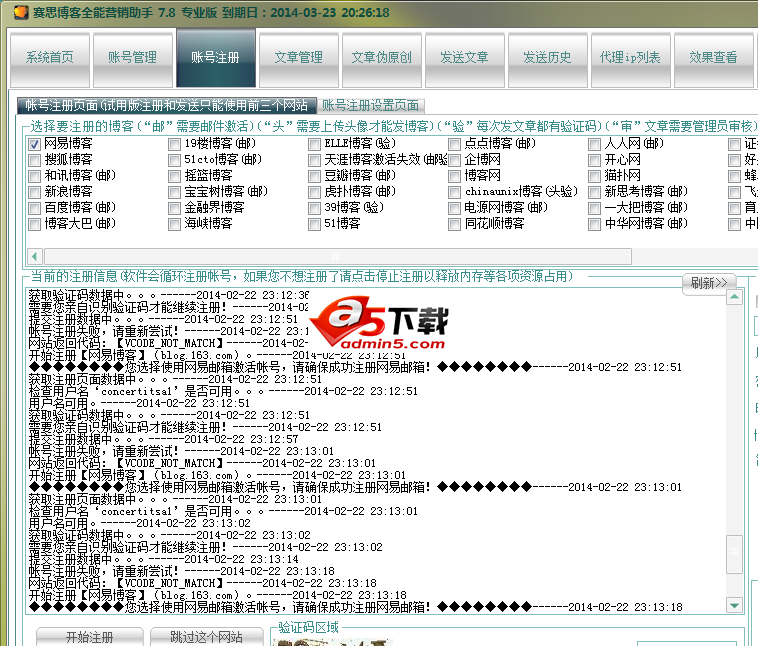Click log line 用户名可用 at 23:13:02
The width and height of the screenshot is (758, 646).
(x=140, y=523)
